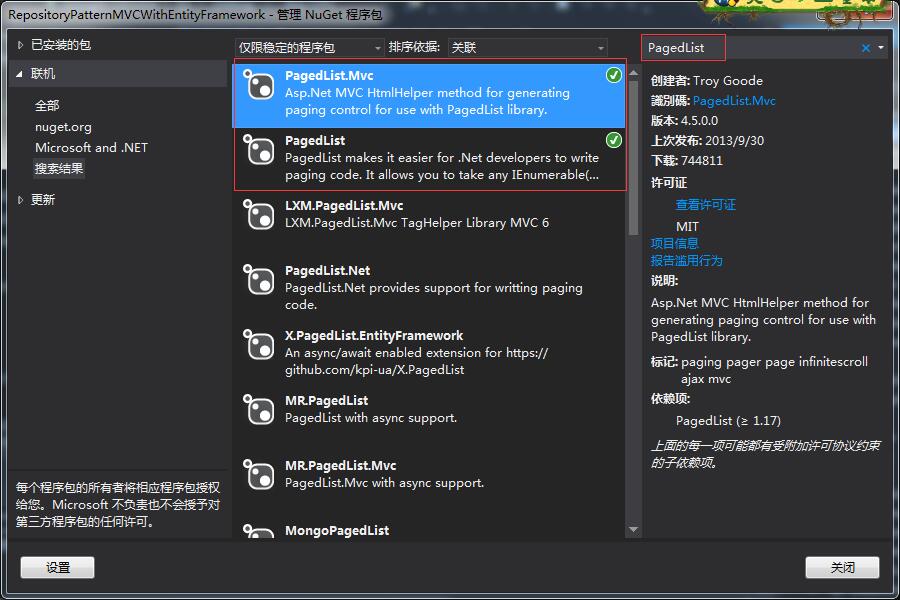Expand the 已安装的包 tree node
Screen dimensions: 900x600
[20, 45]
